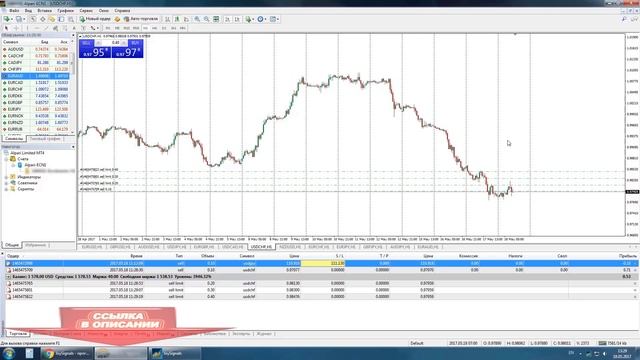Select the Fibonacci retracement tool
The width and height of the screenshot is (640, 360).
[x=64, y=28]
